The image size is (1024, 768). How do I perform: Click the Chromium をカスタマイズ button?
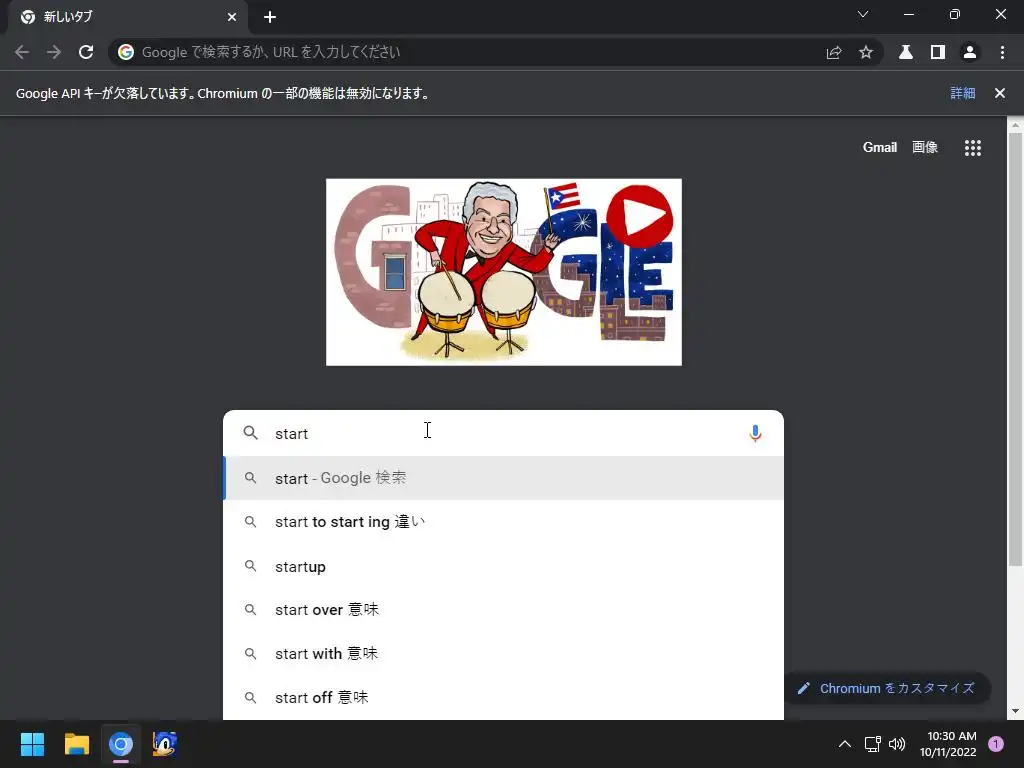(x=887, y=688)
